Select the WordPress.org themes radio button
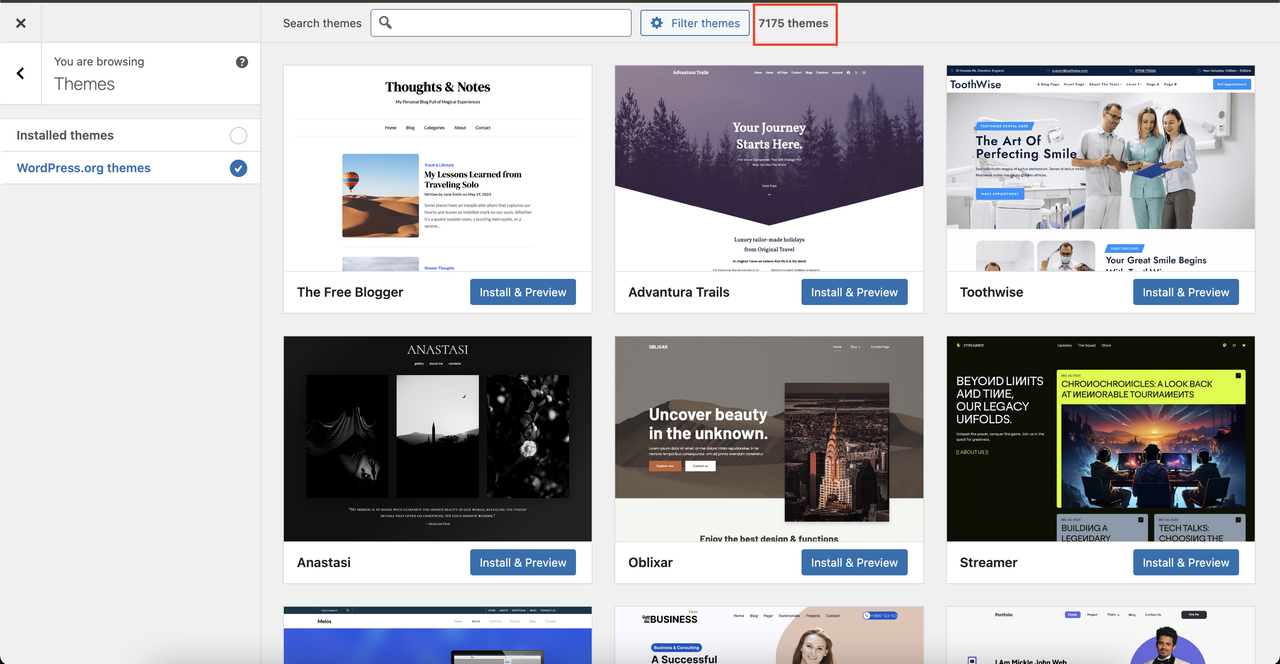 (x=238, y=168)
